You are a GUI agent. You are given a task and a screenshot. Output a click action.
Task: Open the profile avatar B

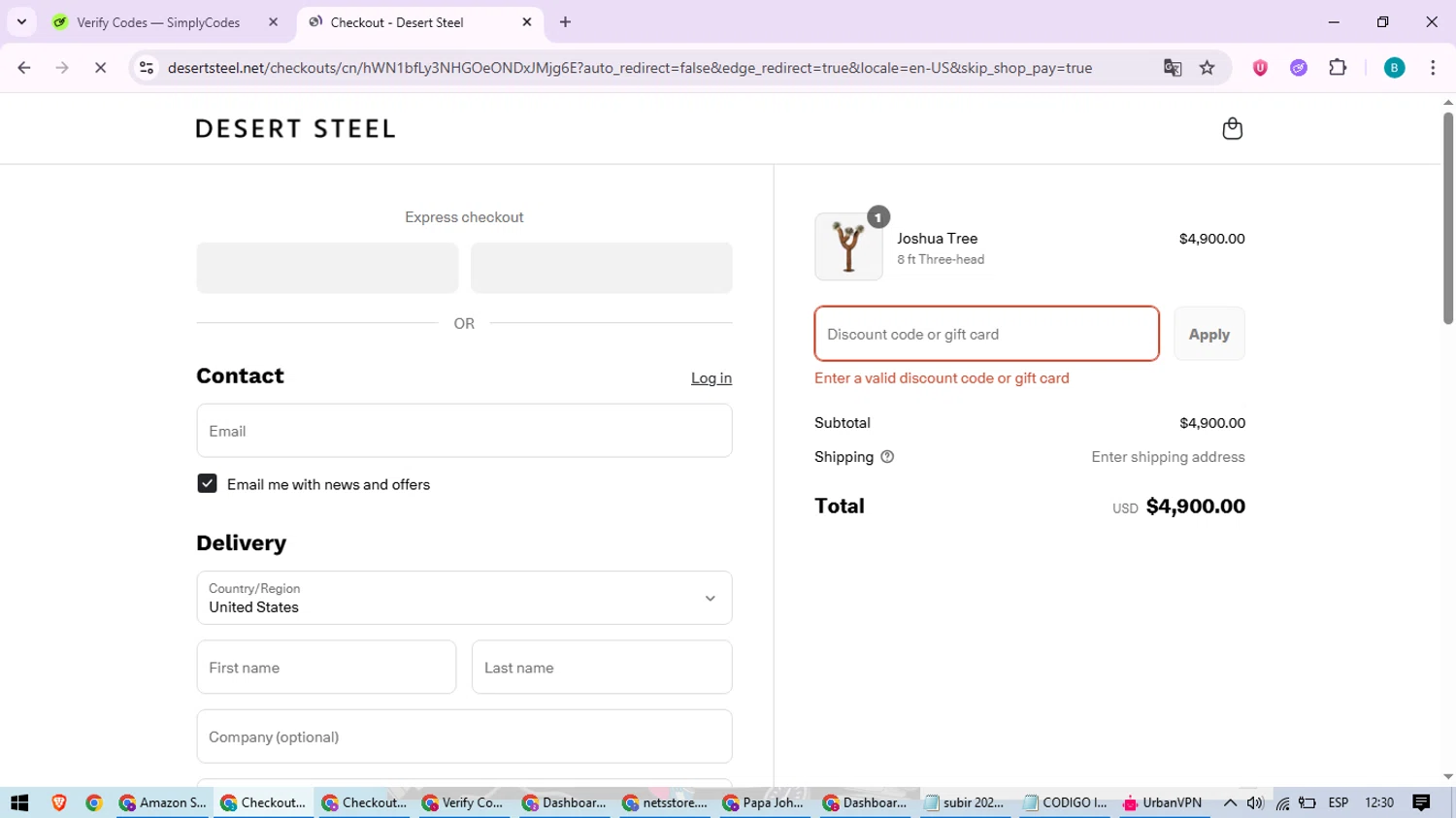pyautogui.click(x=1394, y=68)
